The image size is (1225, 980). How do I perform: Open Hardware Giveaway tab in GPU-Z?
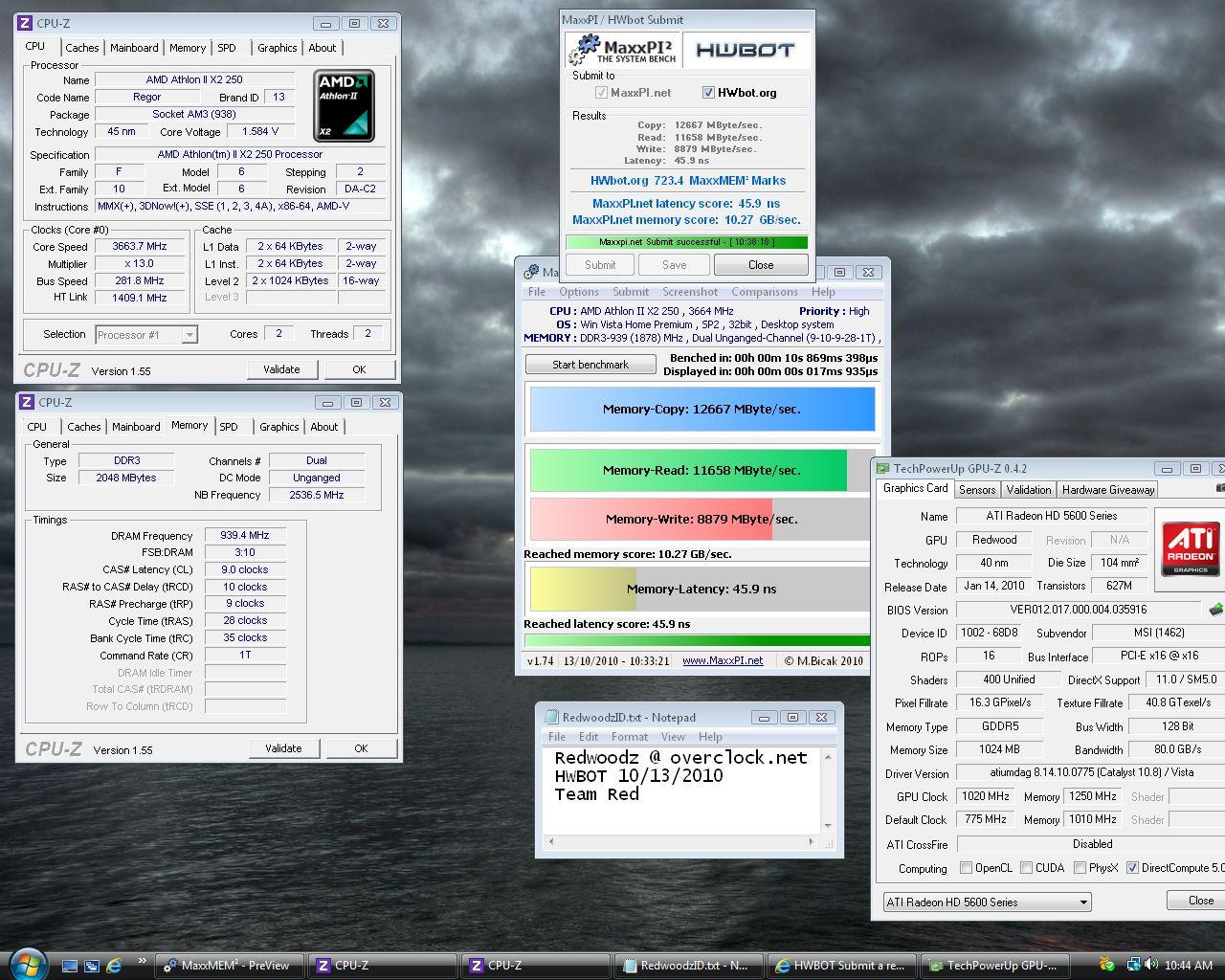(x=1108, y=489)
